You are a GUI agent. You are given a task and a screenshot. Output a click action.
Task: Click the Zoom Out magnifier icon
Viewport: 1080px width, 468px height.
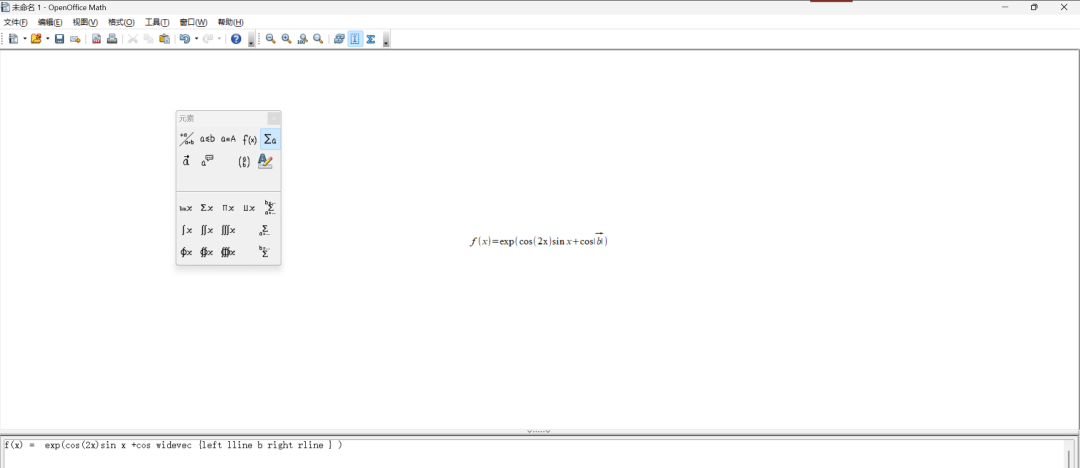(x=271, y=39)
